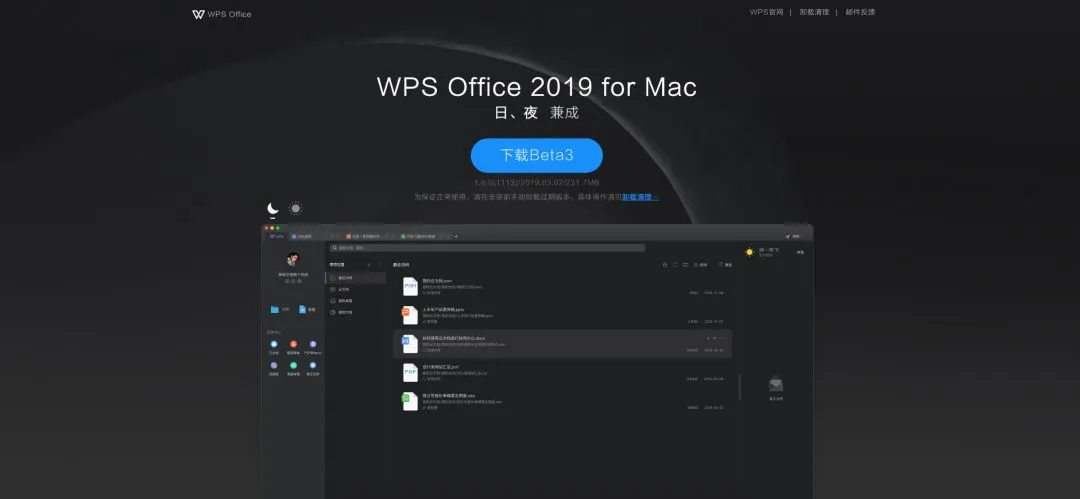Click the blue new-document icon in left panel
This screenshot has width=1080, height=499.
point(302,309)
